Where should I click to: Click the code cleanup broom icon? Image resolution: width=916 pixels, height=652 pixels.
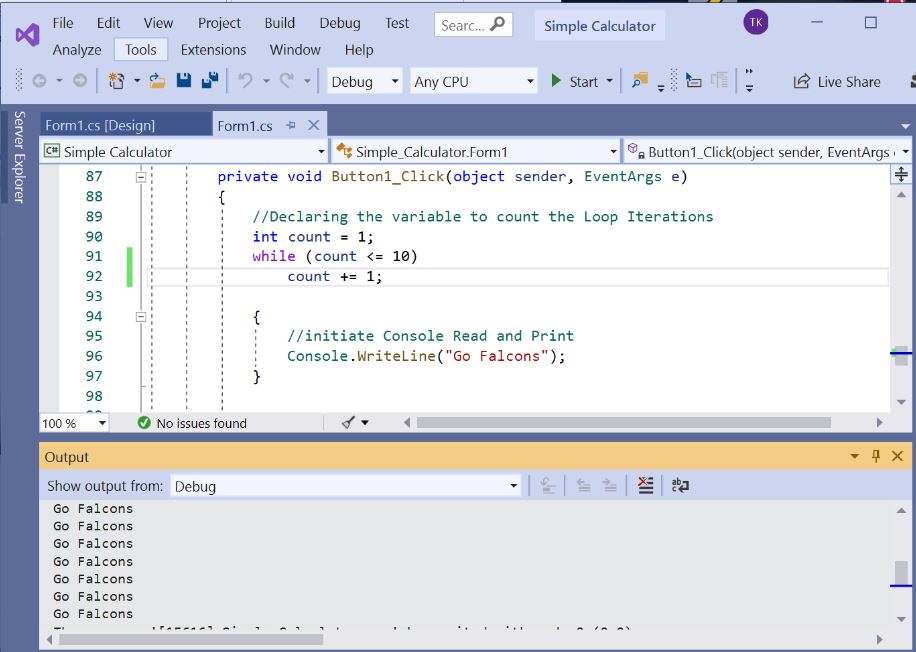pyautogui.click(x=349, y=423)
